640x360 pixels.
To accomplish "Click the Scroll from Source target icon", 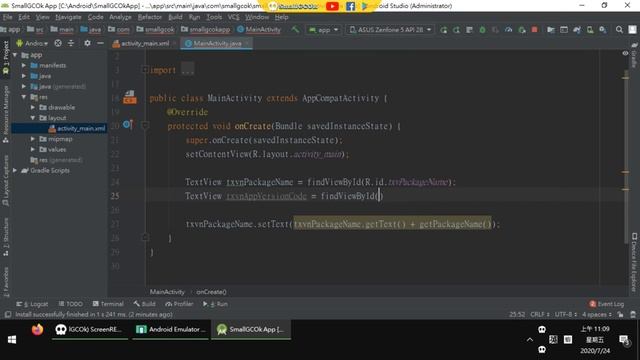I will [58, 43].
